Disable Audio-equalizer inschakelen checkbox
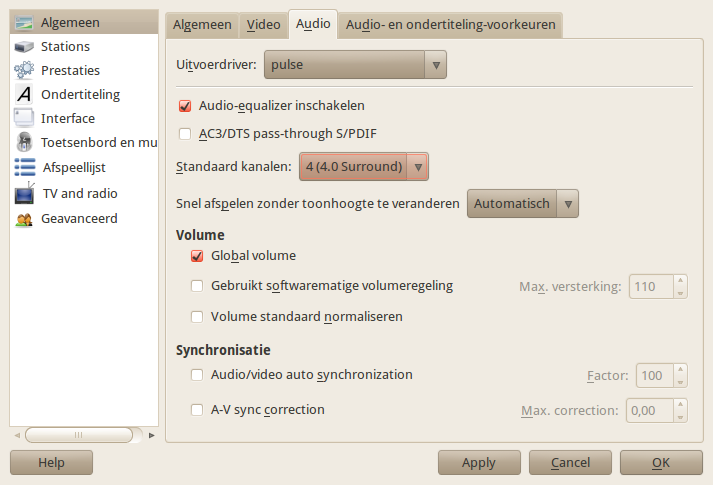Screen dimensions: 713x485 [185, 106]
